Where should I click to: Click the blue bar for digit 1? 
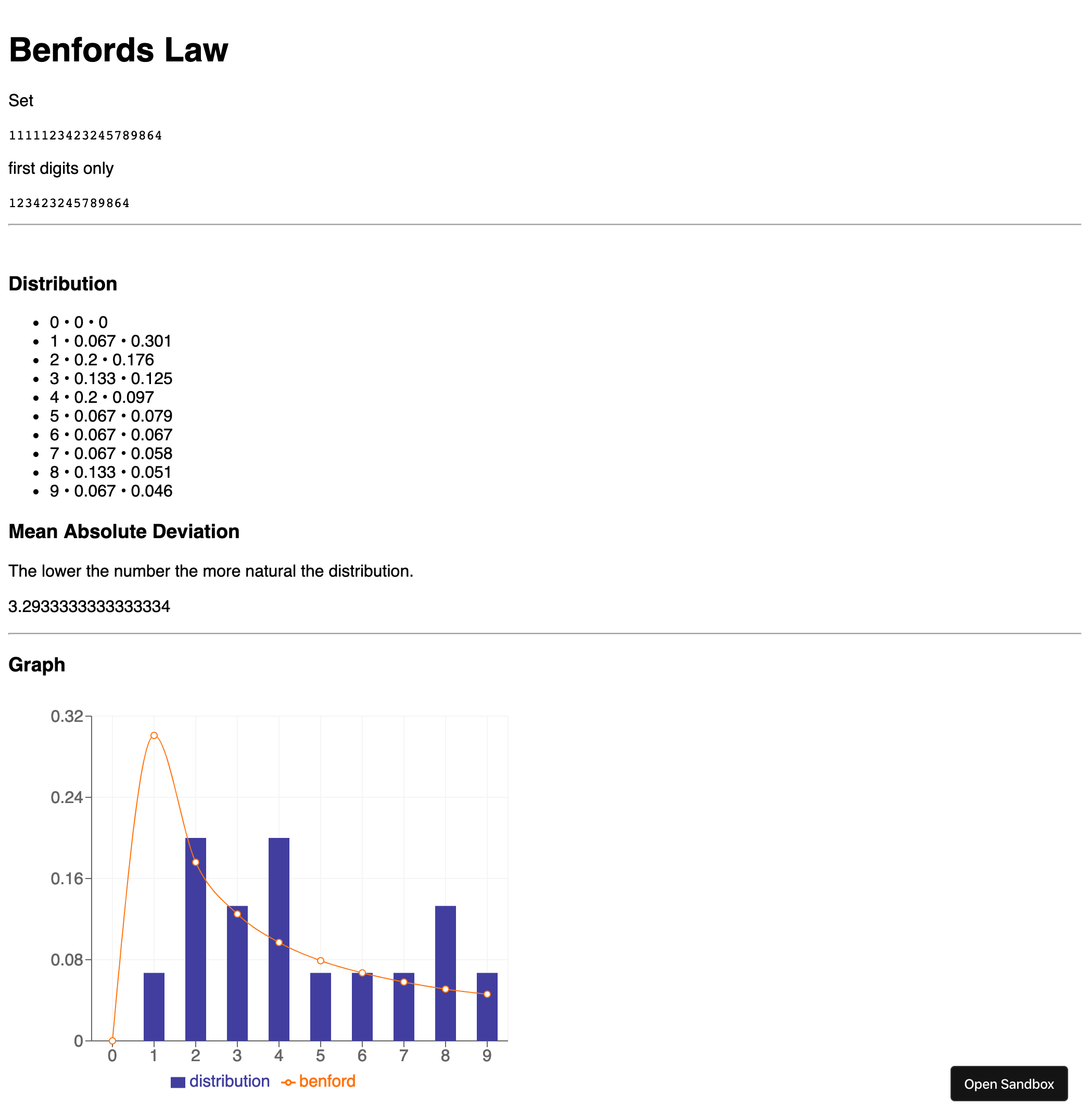[154, 1007]
